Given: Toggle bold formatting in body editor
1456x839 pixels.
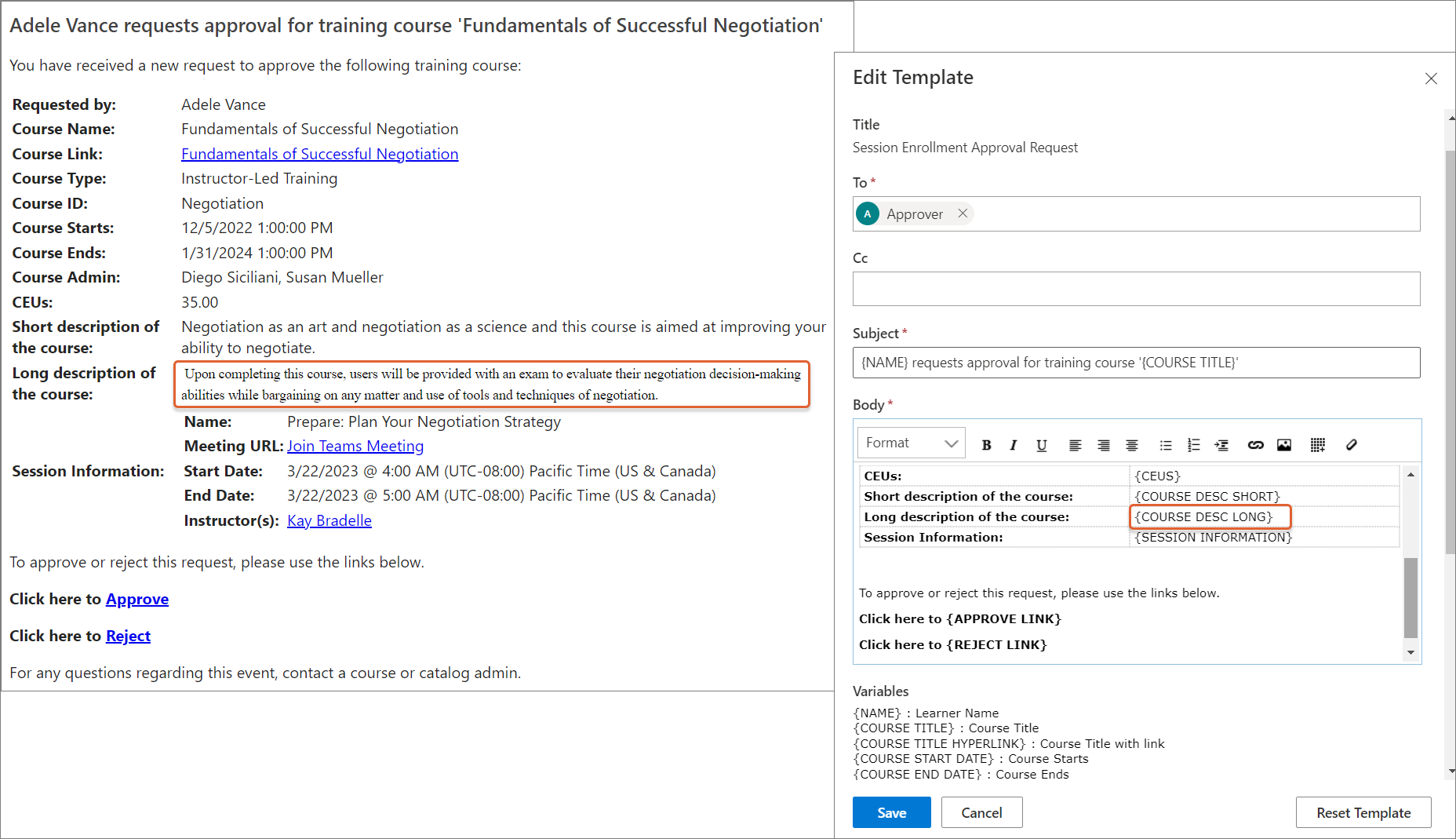Looking at the screenshot, I should point(986,445).
